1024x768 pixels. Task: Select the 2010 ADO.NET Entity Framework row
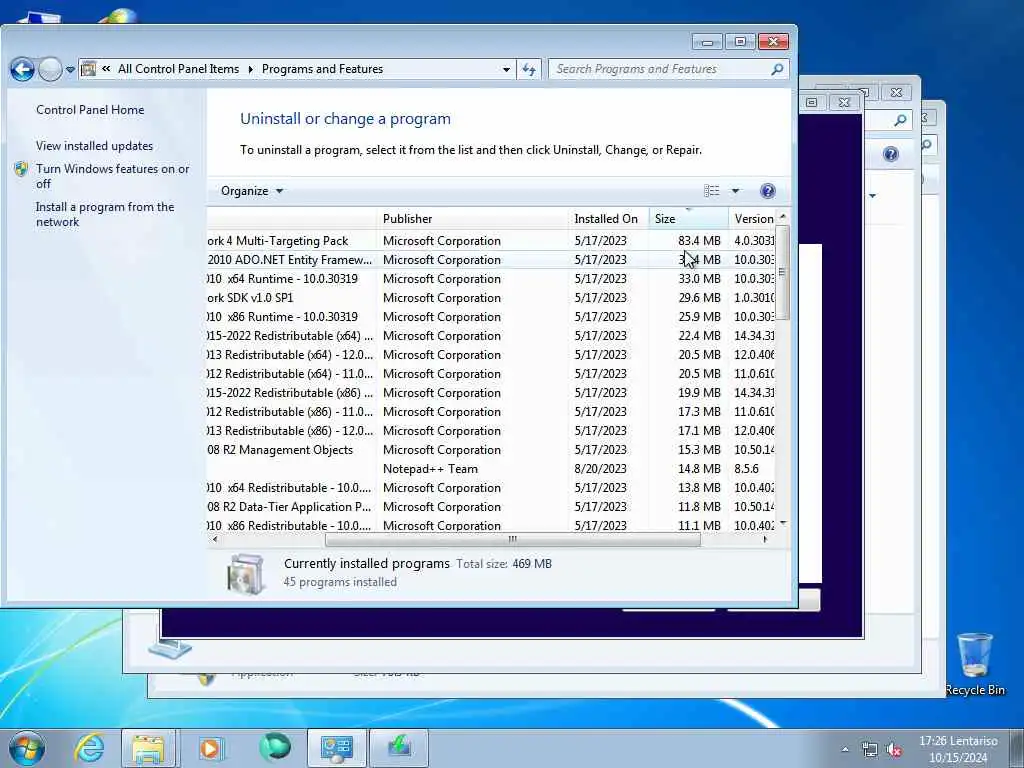[492, 260]
